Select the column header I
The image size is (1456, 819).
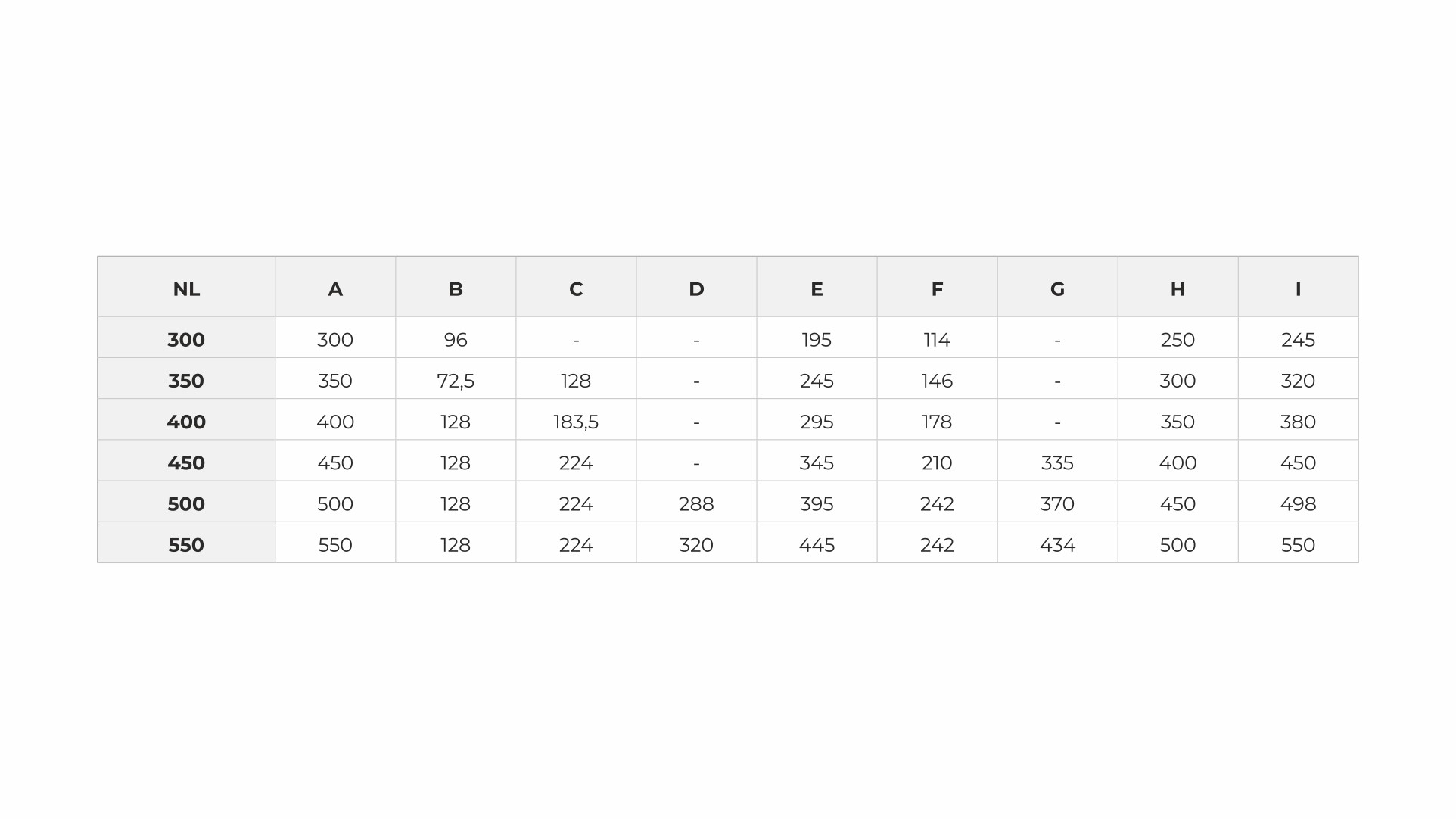1298,289
